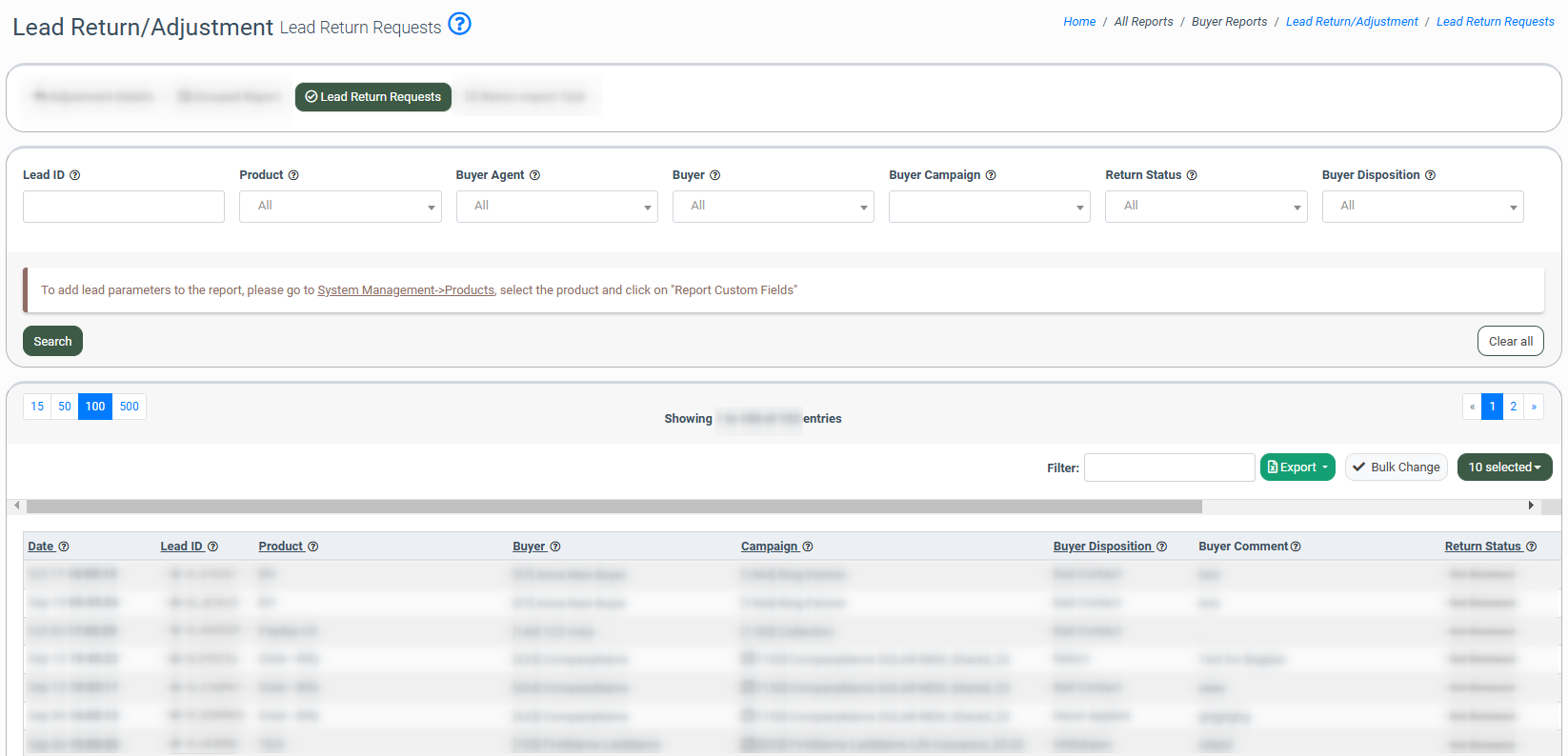Expand the Buyer Campaign dropdown
The width and height of the screenshot is (1568, 756).
(x=989, y=207)
